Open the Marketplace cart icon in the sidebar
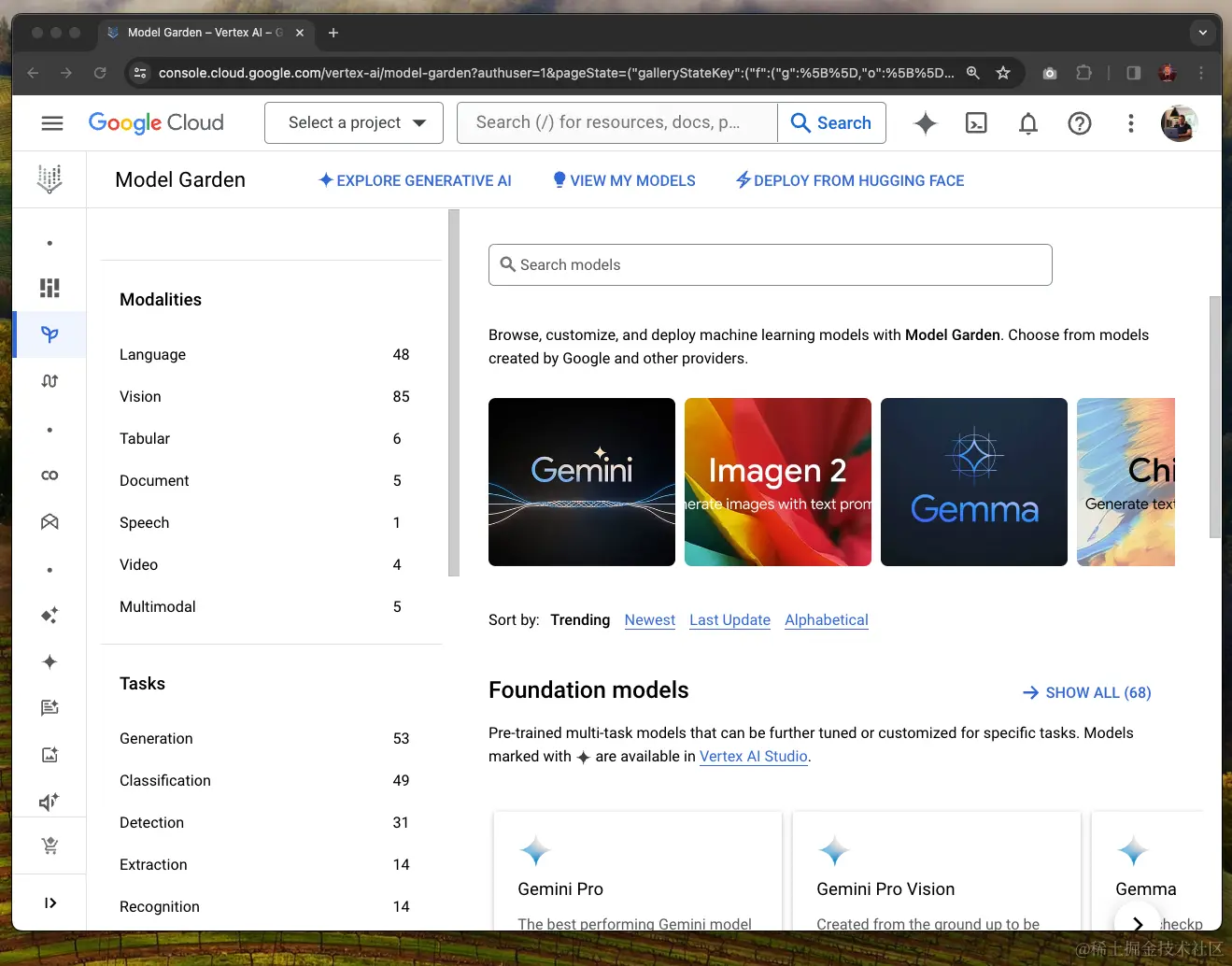 tap(50, 846)
